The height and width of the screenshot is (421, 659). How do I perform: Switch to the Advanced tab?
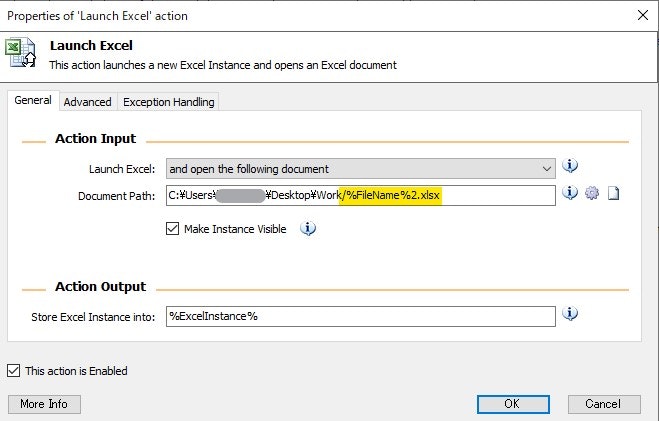pyautogui.click(x=87, y=102)
